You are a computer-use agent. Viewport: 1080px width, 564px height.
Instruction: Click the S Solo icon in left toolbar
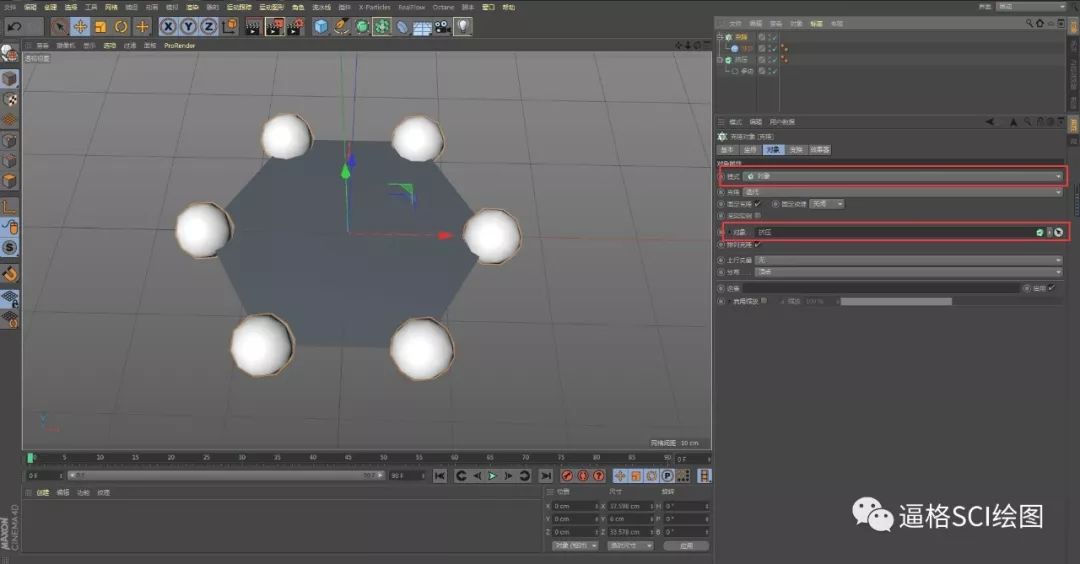coord(10,247)
